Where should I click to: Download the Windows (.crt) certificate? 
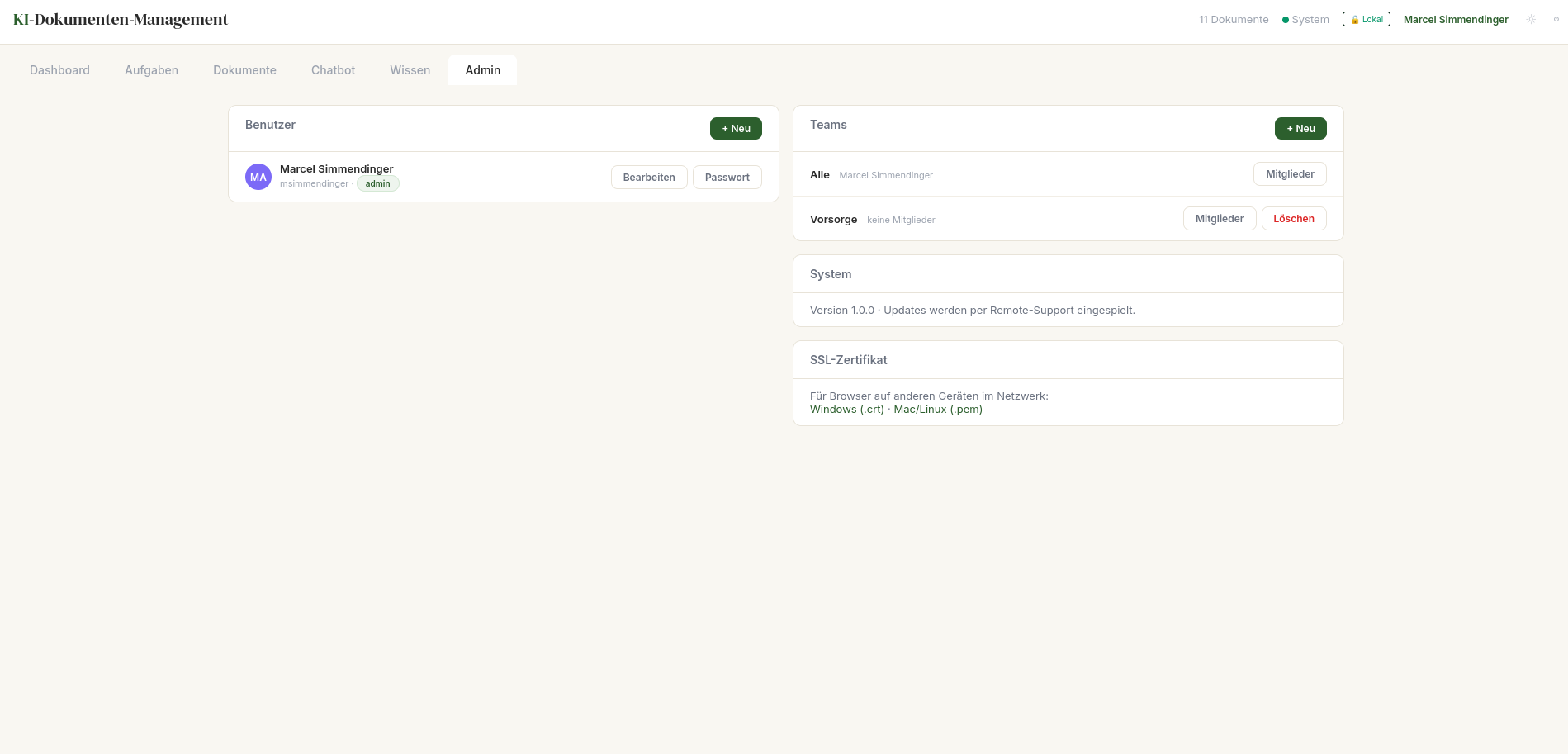click(x=846, y=410)
